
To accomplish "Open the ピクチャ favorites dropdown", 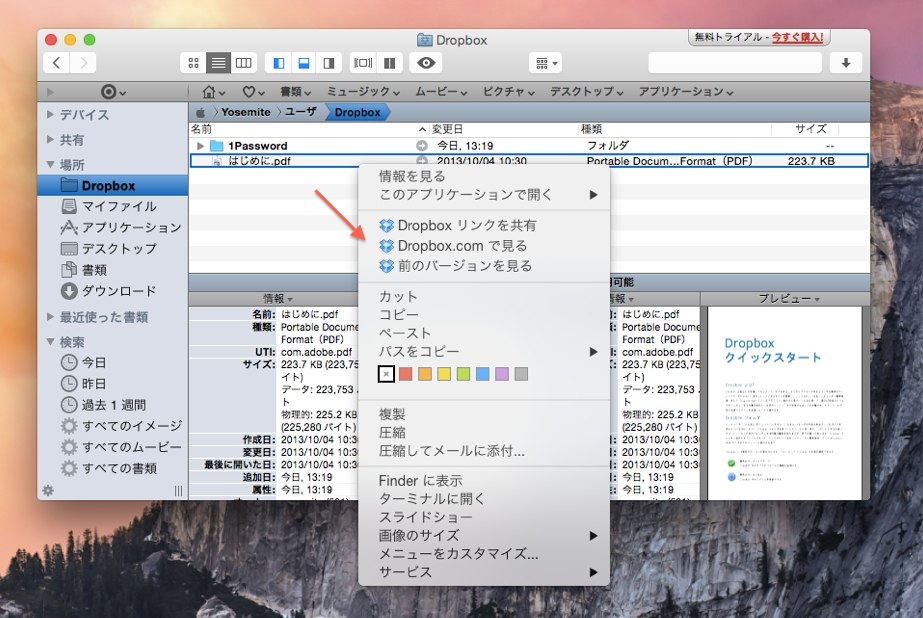I will 509,92.
